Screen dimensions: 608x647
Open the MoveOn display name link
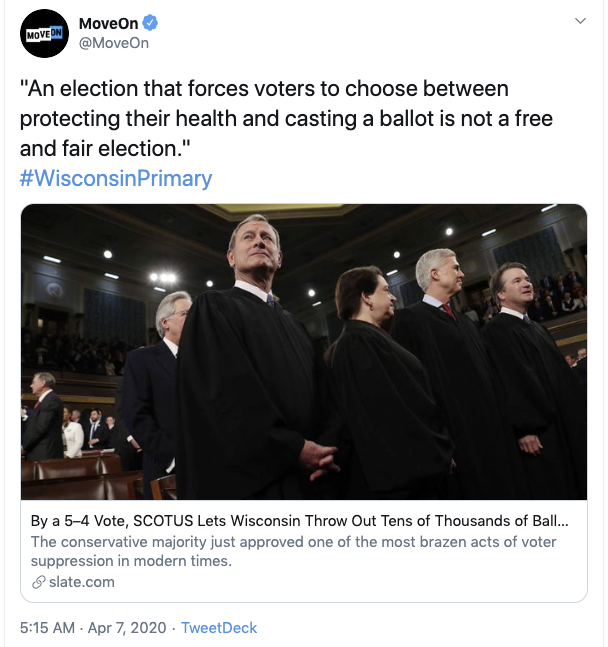tap(108, 23)
